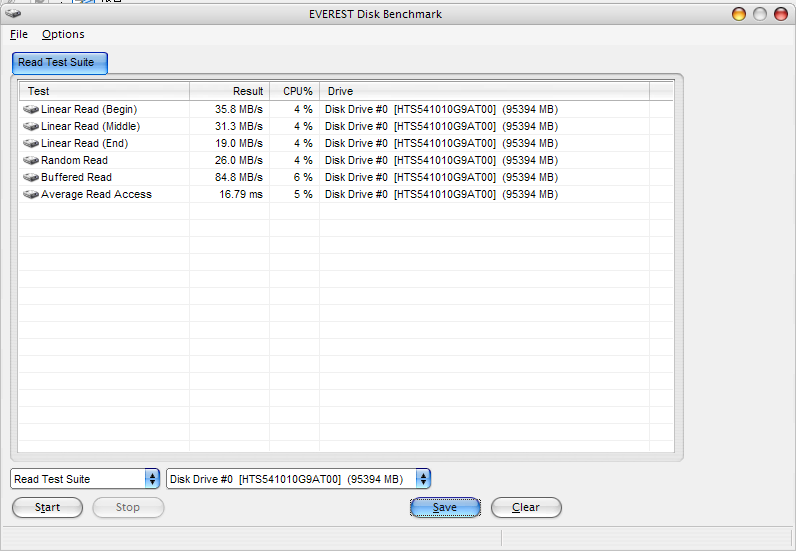Select the Buffered Read row label
Viewport: 796px width, 551px height.
[76, 177]
